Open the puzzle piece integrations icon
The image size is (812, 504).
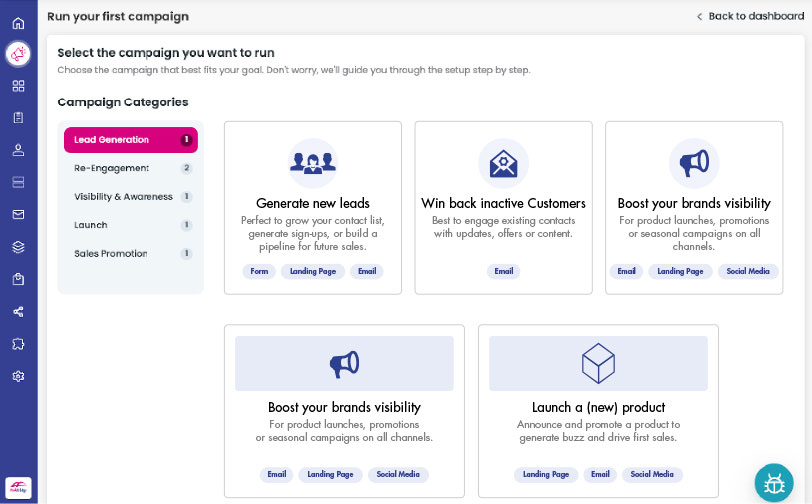click(18, 344)
